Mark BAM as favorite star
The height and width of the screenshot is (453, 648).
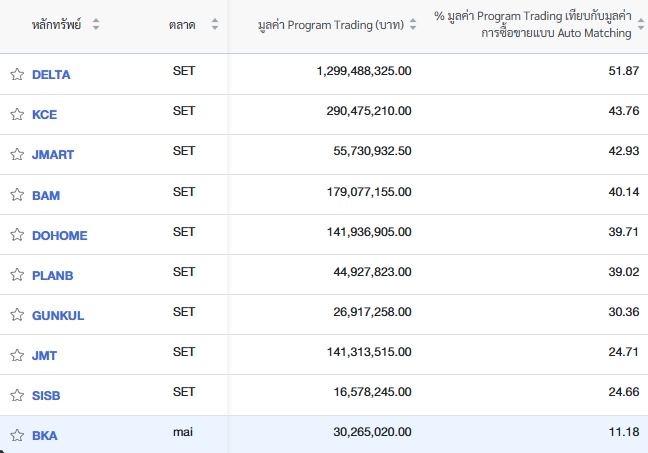point(17,195)
